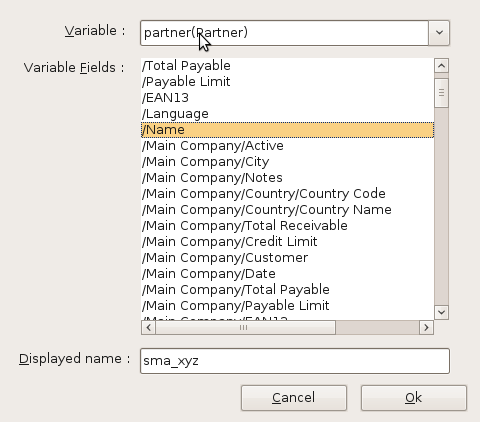
Task: Pick /Main Company/Active from the list
Action: coord(287,146)
